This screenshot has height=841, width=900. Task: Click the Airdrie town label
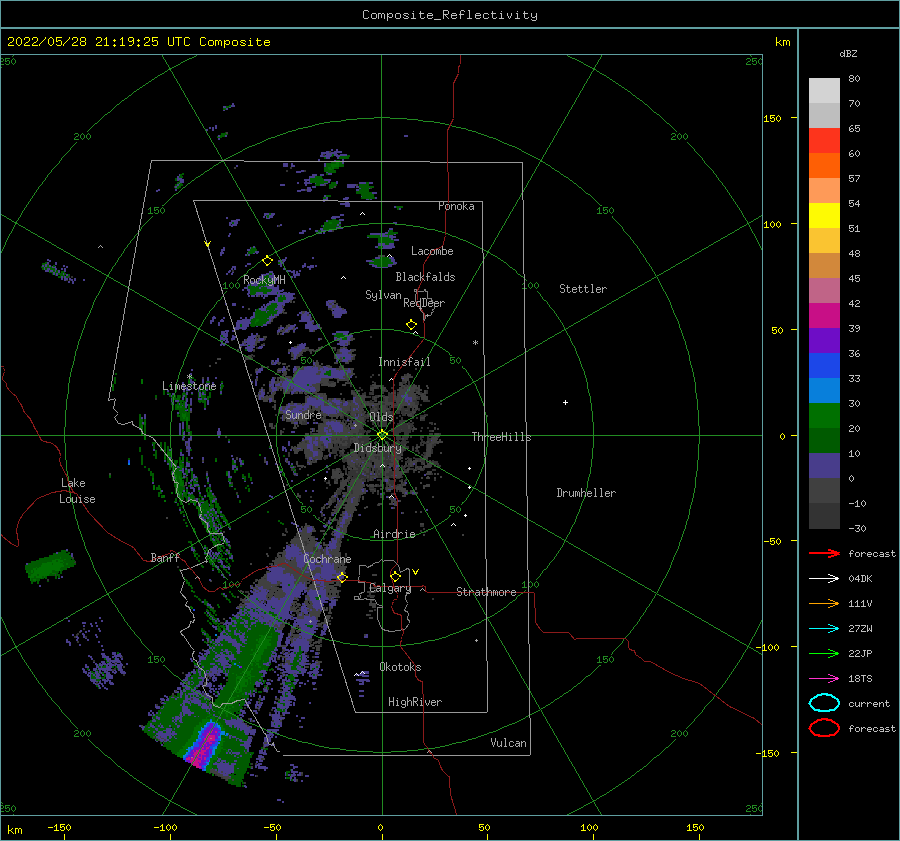pos(394,534)
